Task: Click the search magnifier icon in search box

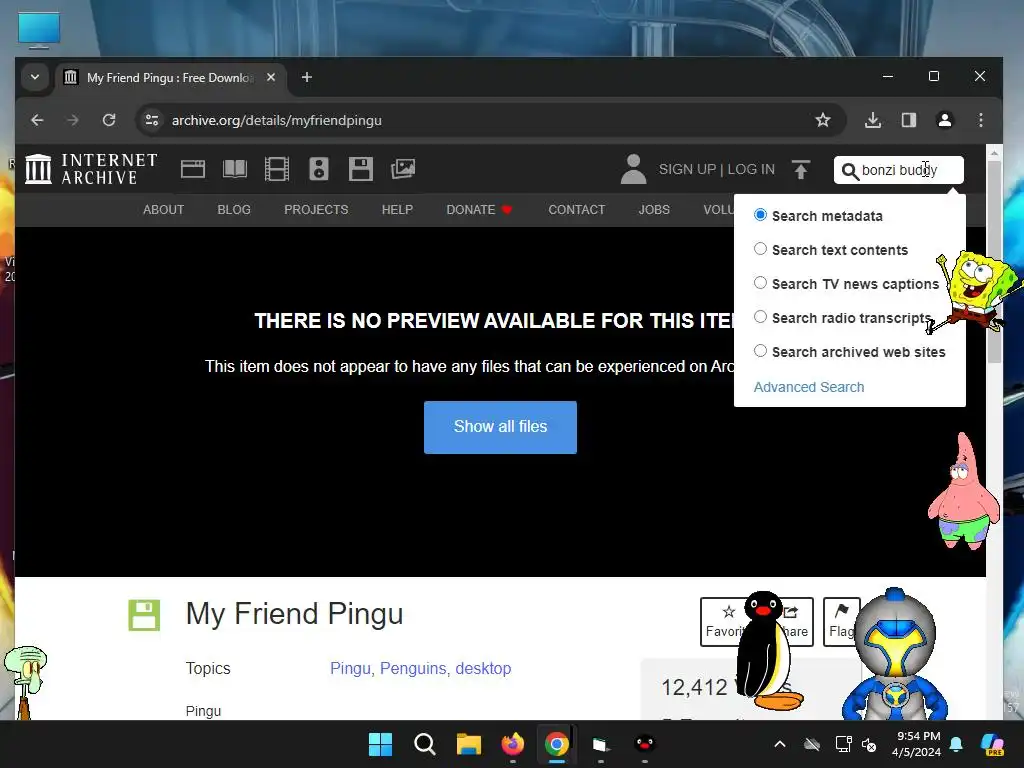Action: click(x=849, y=171)
